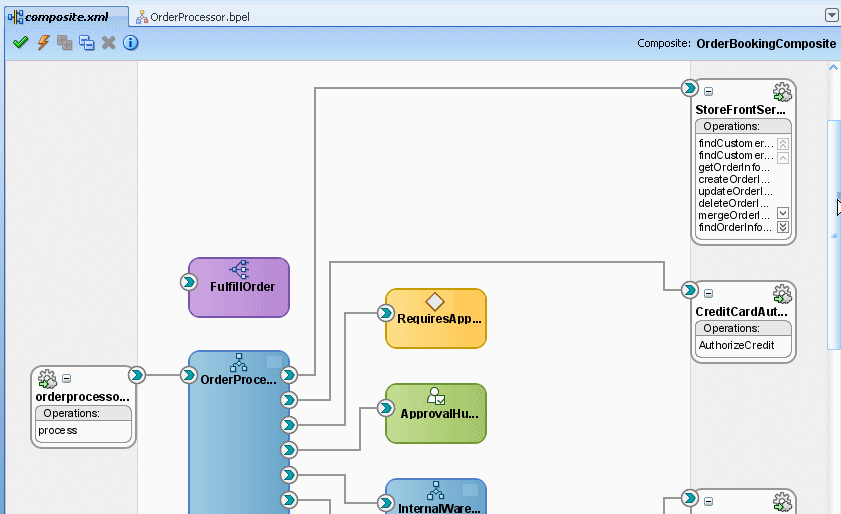Step up in StoreFrontService operations list
Viewport: 841px width, 514px height.
pyautogui.click(x=783, y=158)
